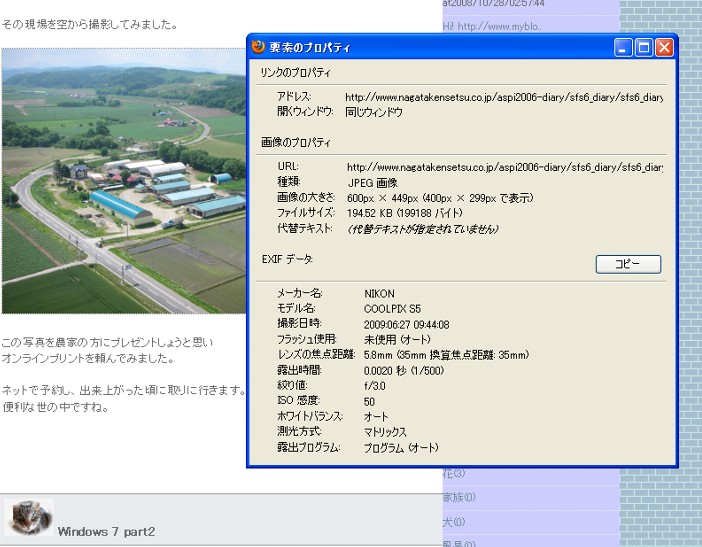Minimize the 要素のプロパティ dialog
Viewport: 702px width, 547px height.
pyautogui.click(x=622, y=47)
